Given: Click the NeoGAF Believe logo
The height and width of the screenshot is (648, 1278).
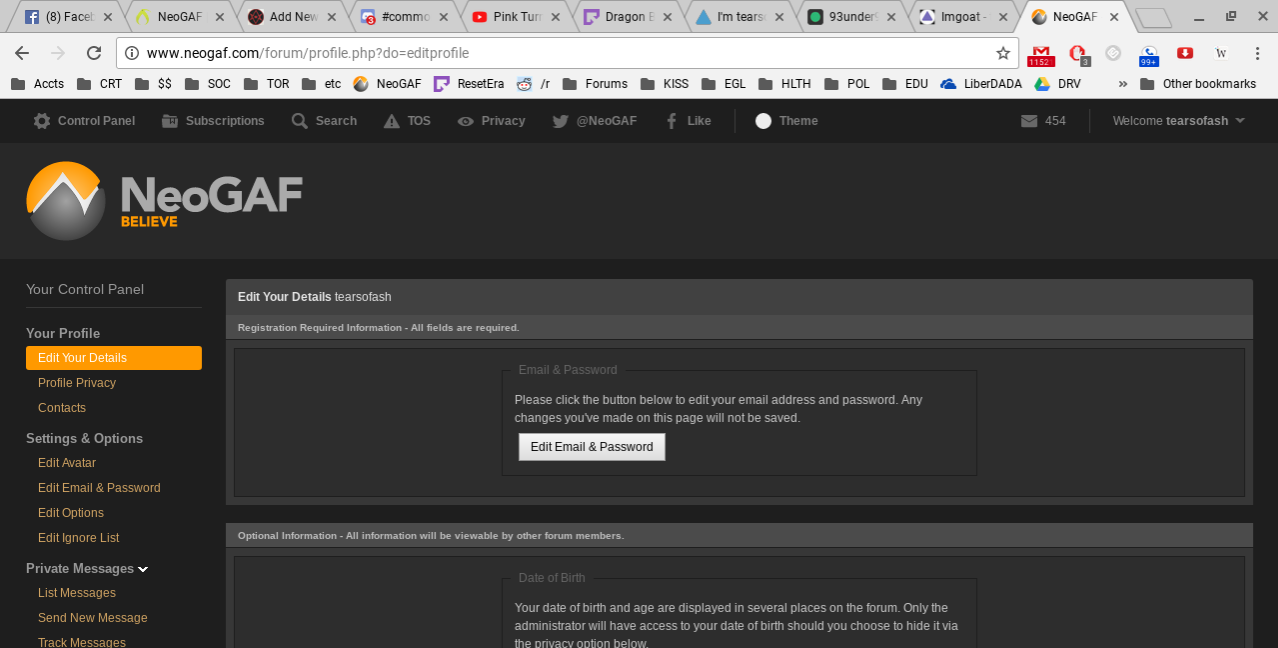Looking at the screenshot, I should click(164, 200).
